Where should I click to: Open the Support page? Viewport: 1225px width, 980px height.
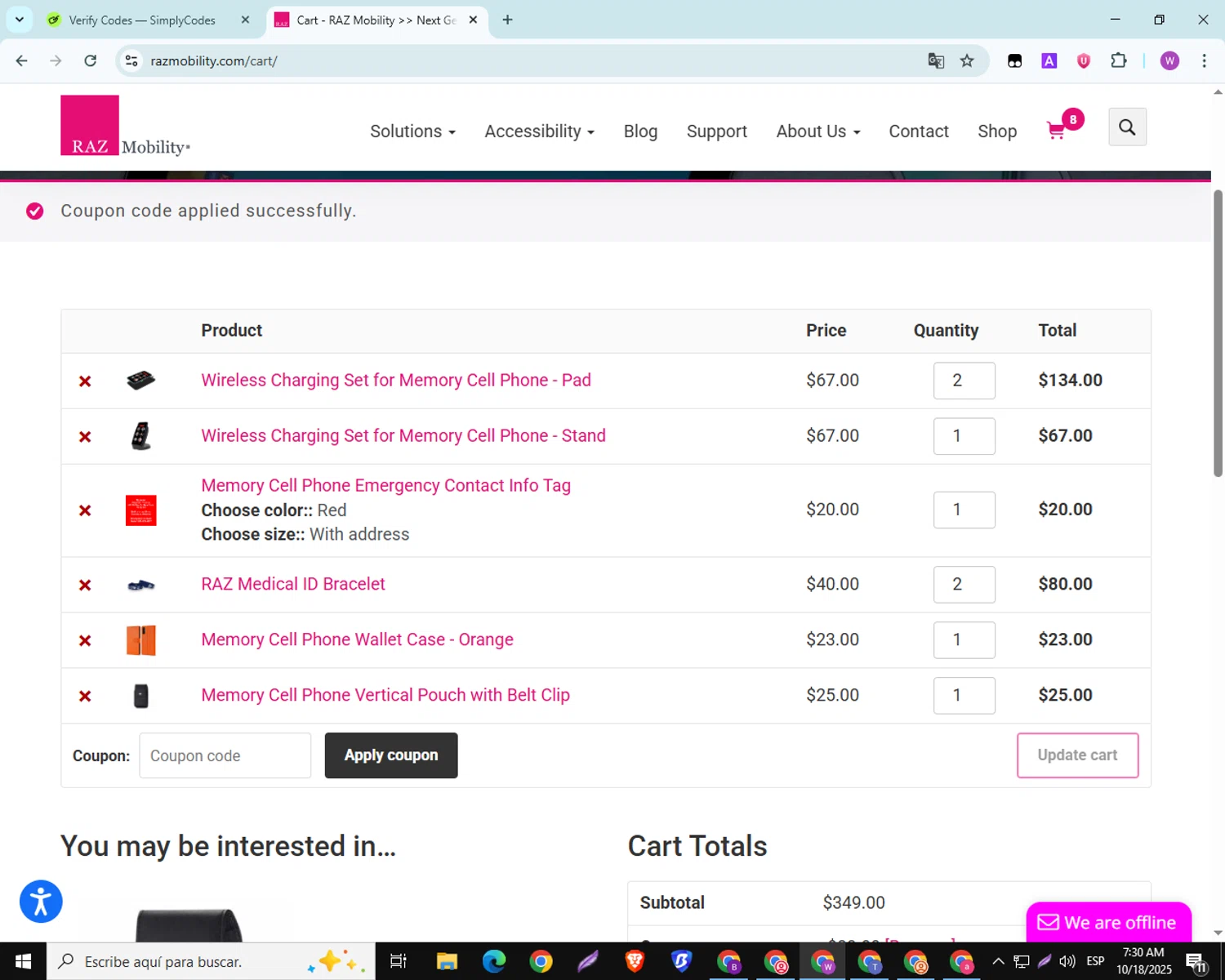tap(717, 131)
